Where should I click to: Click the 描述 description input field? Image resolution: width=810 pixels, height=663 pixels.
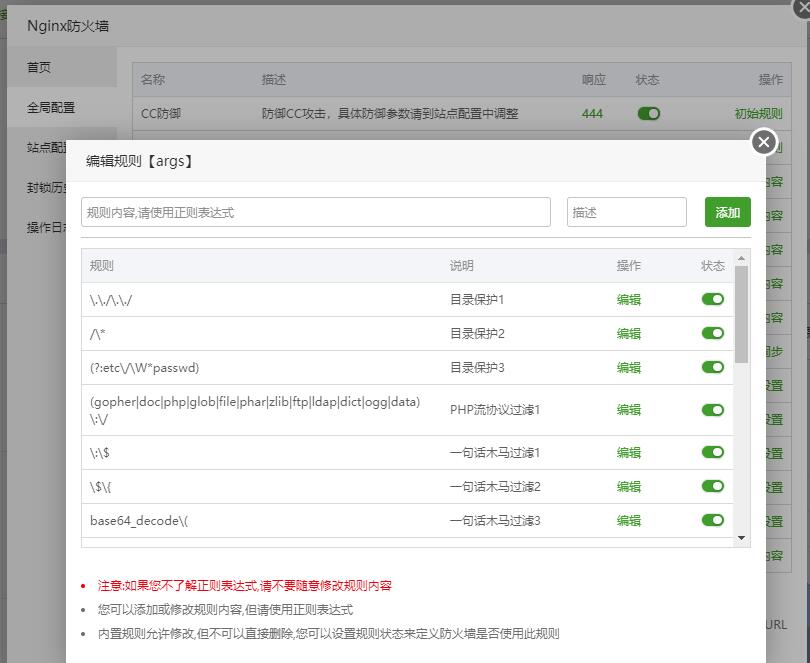tap(626, 212)
